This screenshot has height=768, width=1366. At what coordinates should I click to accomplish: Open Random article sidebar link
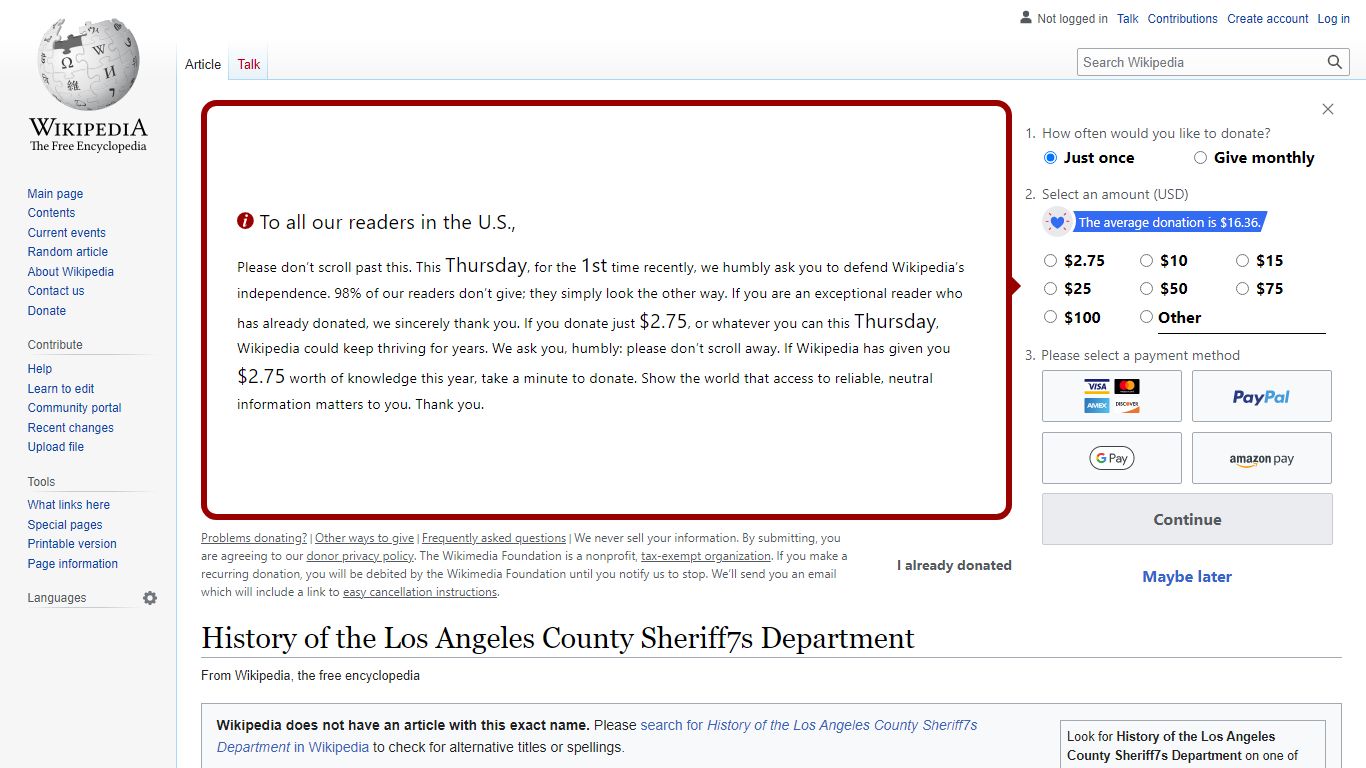[x=68, y=252]
